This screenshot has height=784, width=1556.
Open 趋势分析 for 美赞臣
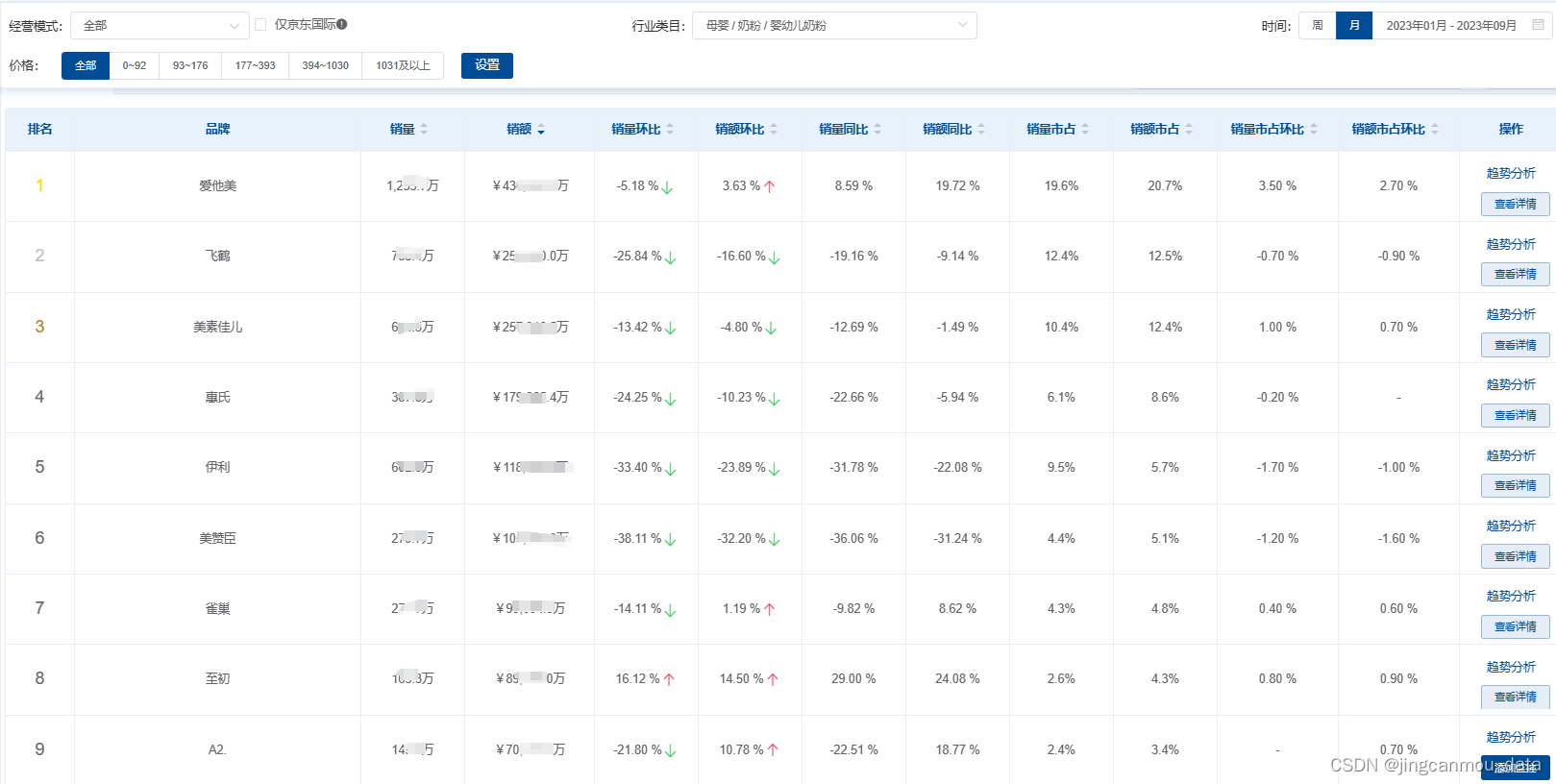tap(1511, 526)
